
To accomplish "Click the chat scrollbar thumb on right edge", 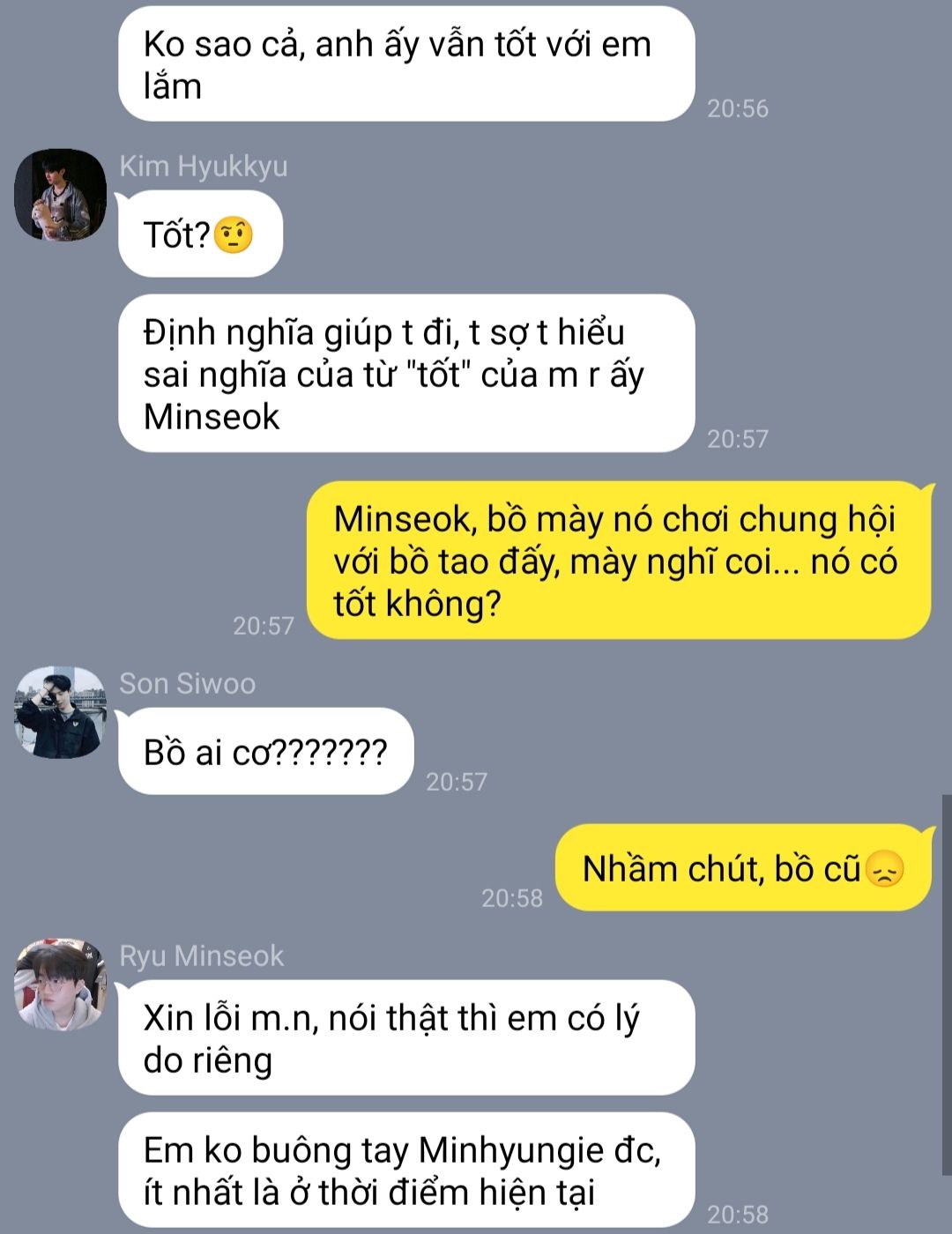I will (947, 985).
